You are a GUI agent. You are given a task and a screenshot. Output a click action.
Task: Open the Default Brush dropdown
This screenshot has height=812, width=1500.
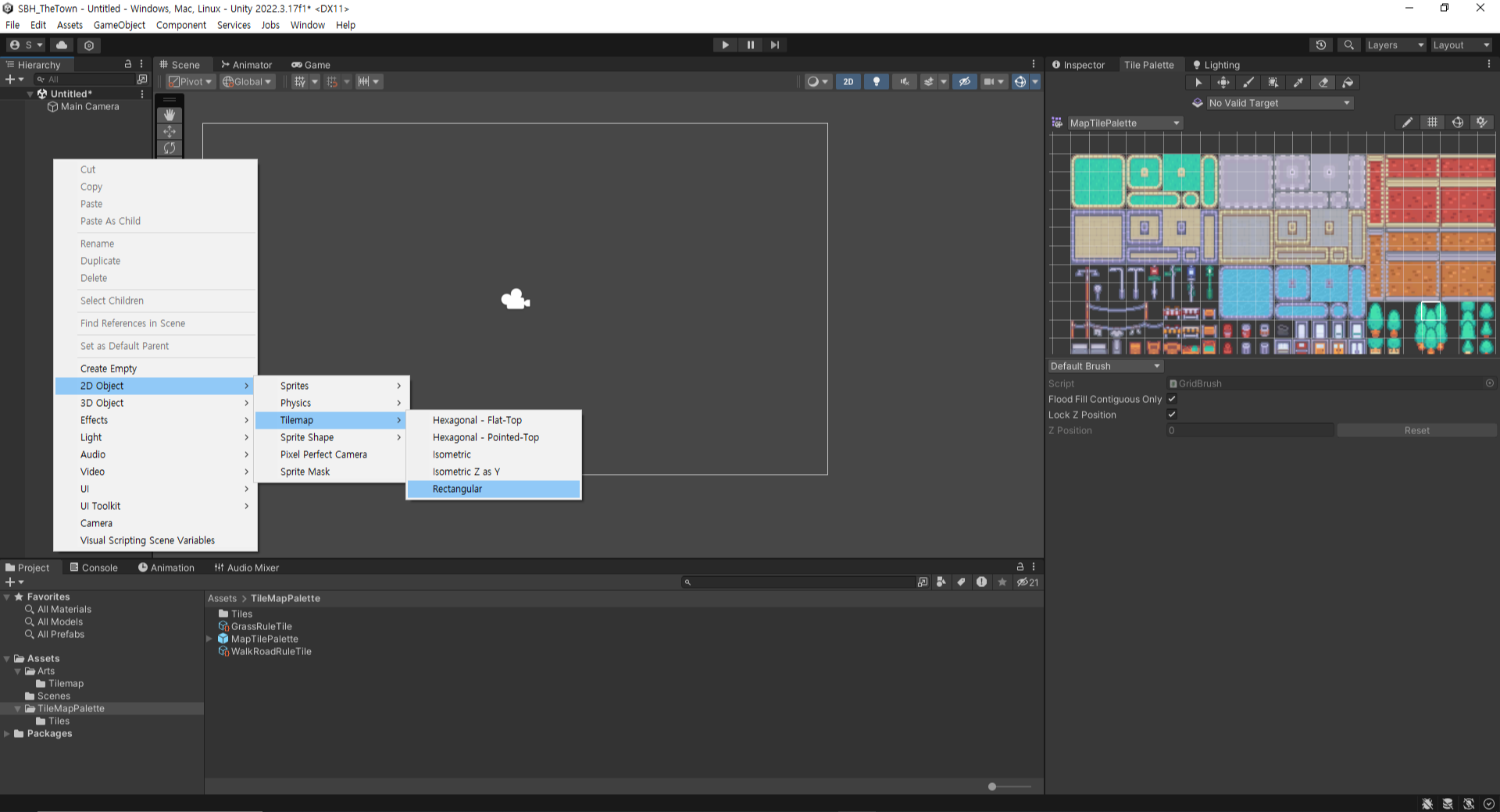tap(1105, 366)
